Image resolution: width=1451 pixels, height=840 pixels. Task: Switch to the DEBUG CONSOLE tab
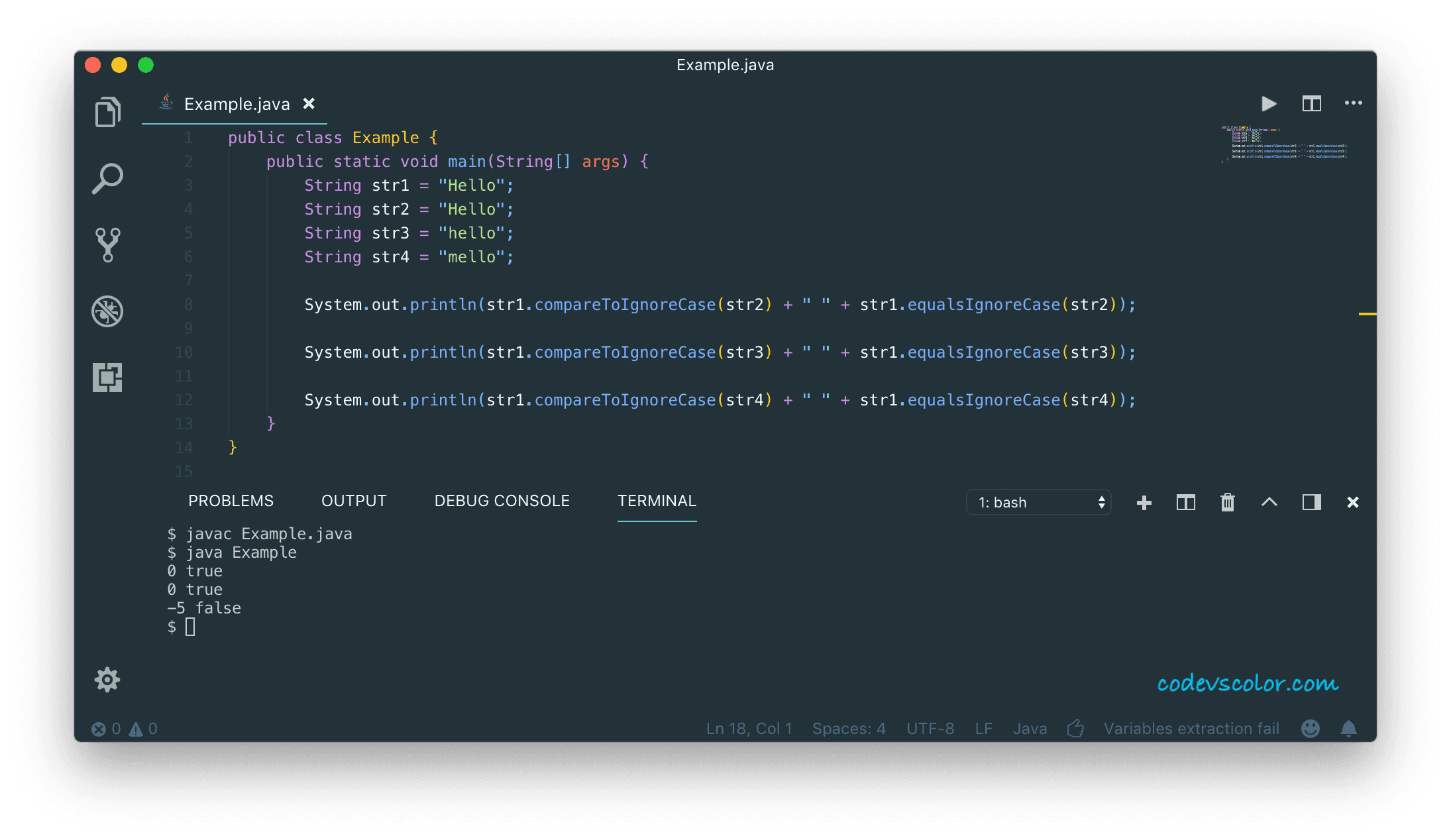[x=502, y=501]
